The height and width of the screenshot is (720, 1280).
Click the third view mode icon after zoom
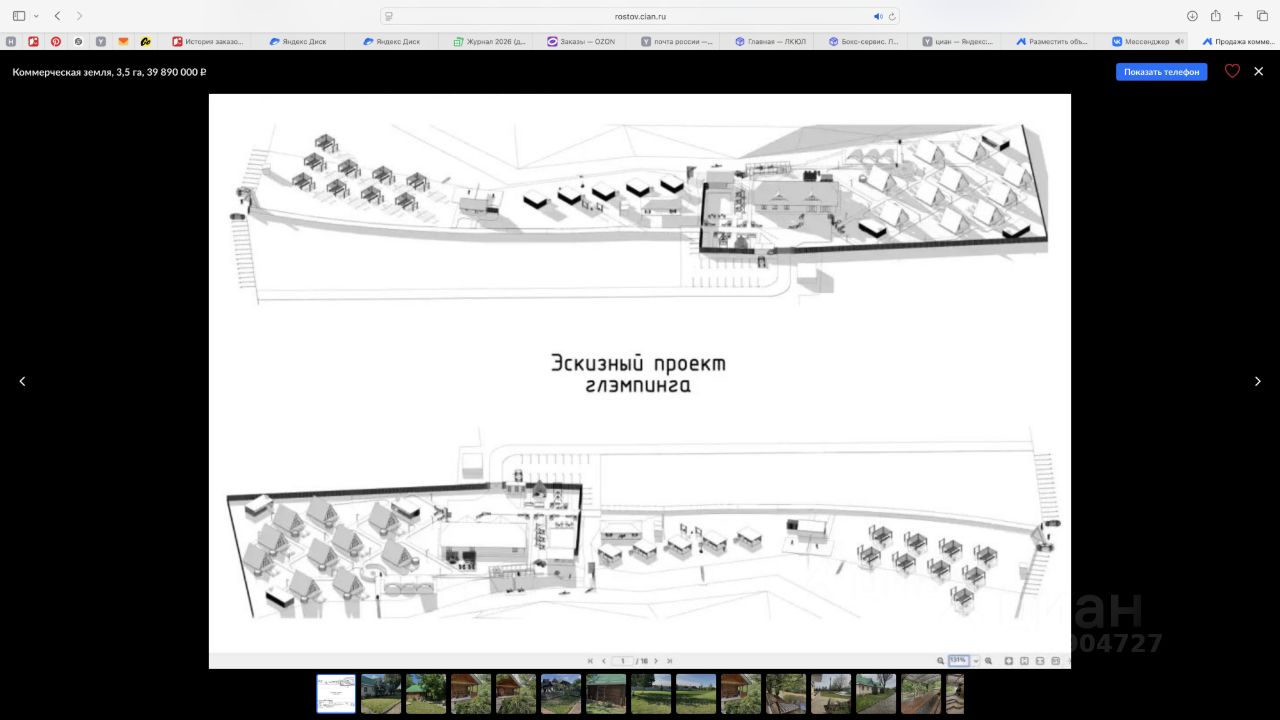[x=1040, y=661]
